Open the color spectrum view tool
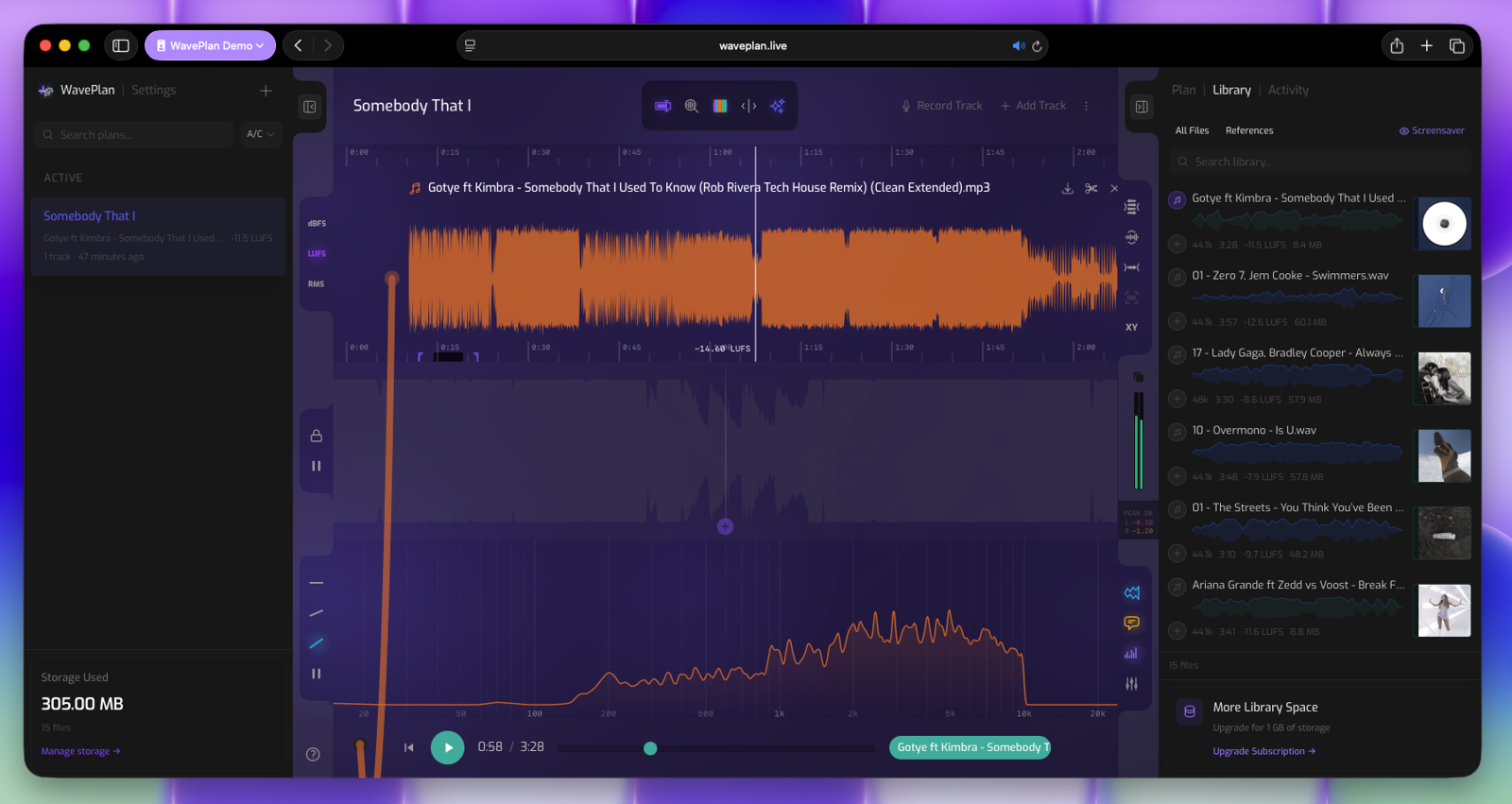Image resolution: width=1512 pixels, height=804 pixels. 720,106
